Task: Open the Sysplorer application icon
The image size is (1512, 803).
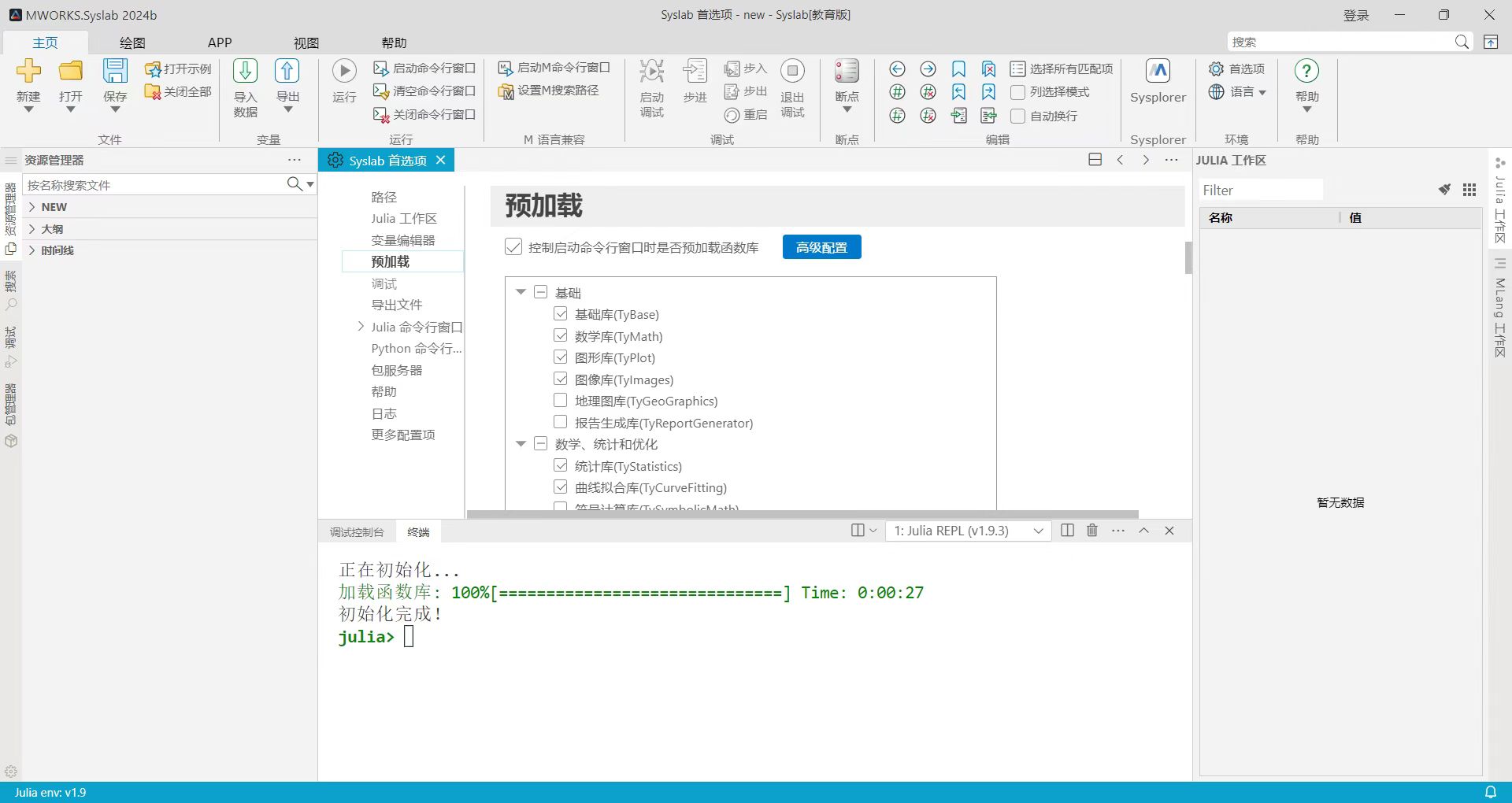Action: pos(1158,71)
